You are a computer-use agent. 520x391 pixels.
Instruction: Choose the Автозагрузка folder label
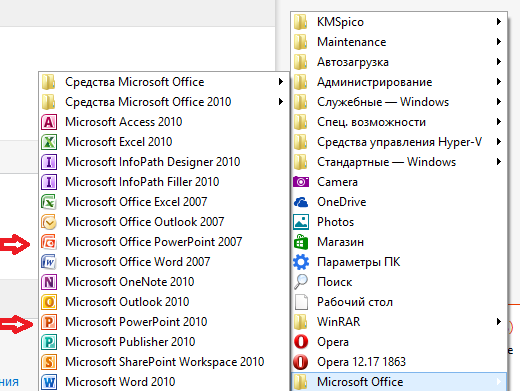[353, 62]
